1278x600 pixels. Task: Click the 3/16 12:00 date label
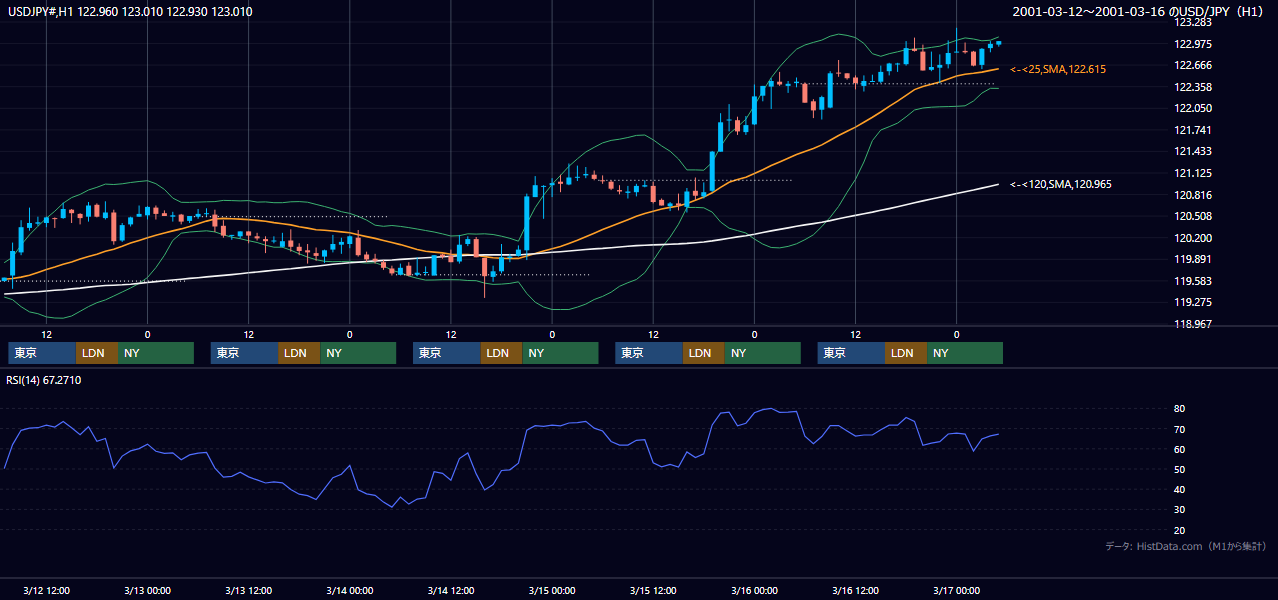[855, 590]
